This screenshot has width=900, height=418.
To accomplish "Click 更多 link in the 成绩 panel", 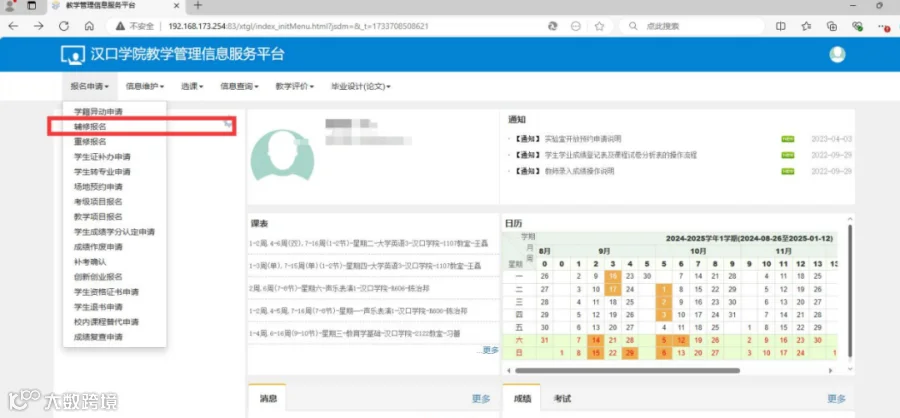I will click(836, 399).
